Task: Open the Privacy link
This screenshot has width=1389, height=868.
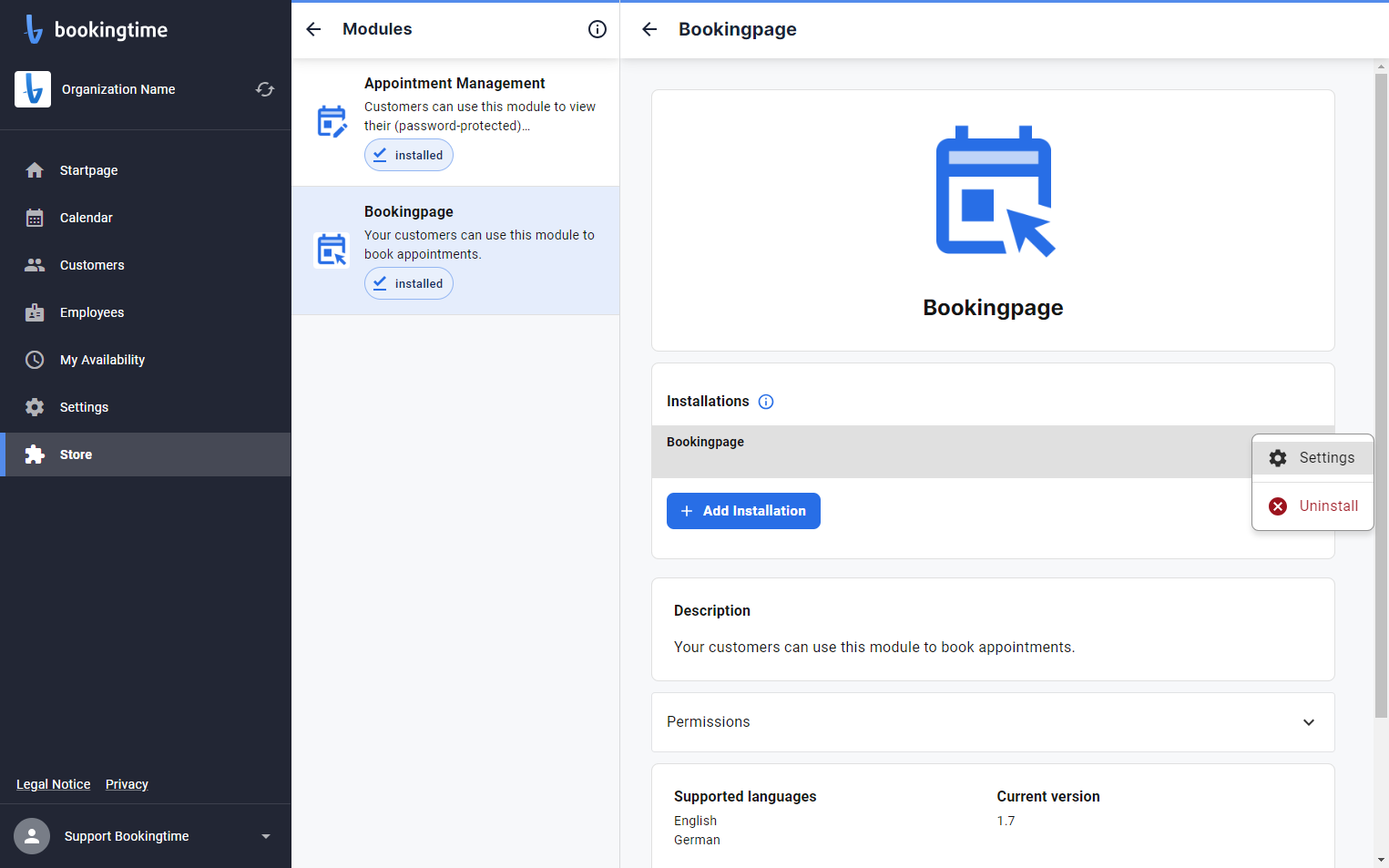Action: click(x=127, y=784)
